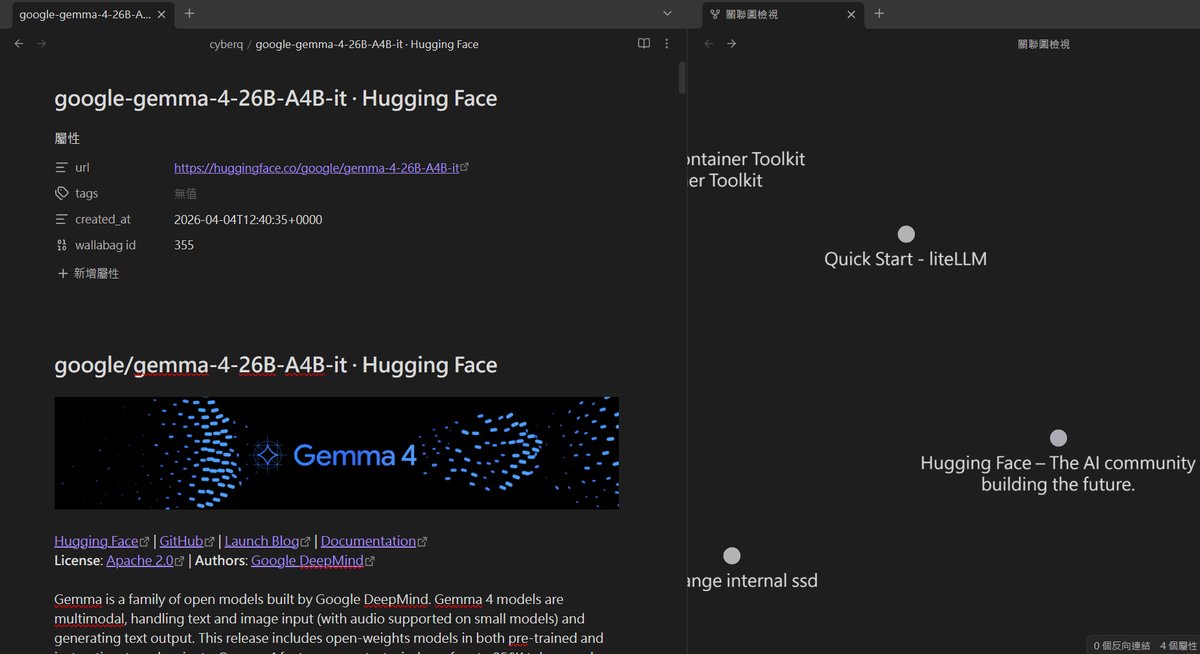Navigate forward in the left note pane
Viewport: 1200px width, 654px height.
pos(42,44)
